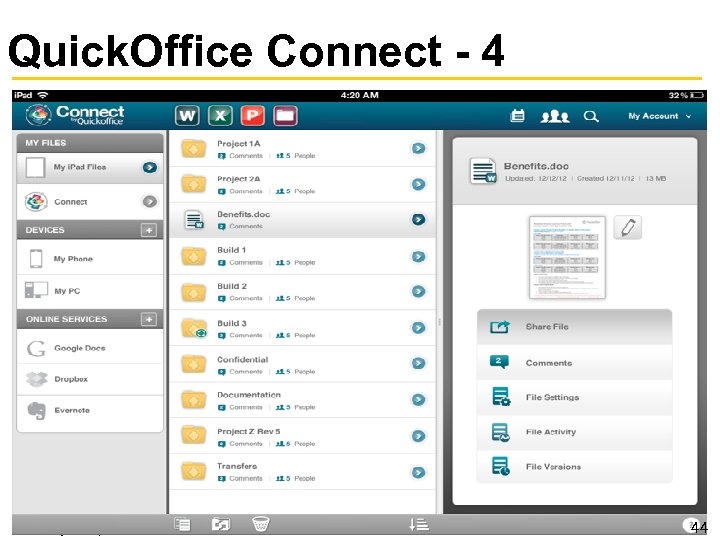Create a new Excel spreadsheet

click(x=220, y=116)
